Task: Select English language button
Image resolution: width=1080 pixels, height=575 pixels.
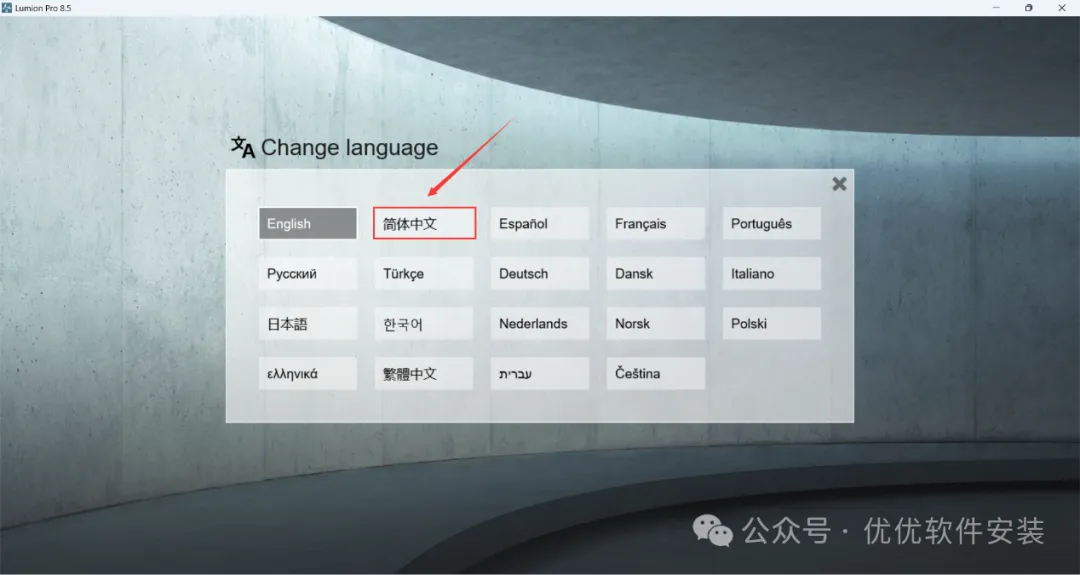Action: (x=308, y=224)
